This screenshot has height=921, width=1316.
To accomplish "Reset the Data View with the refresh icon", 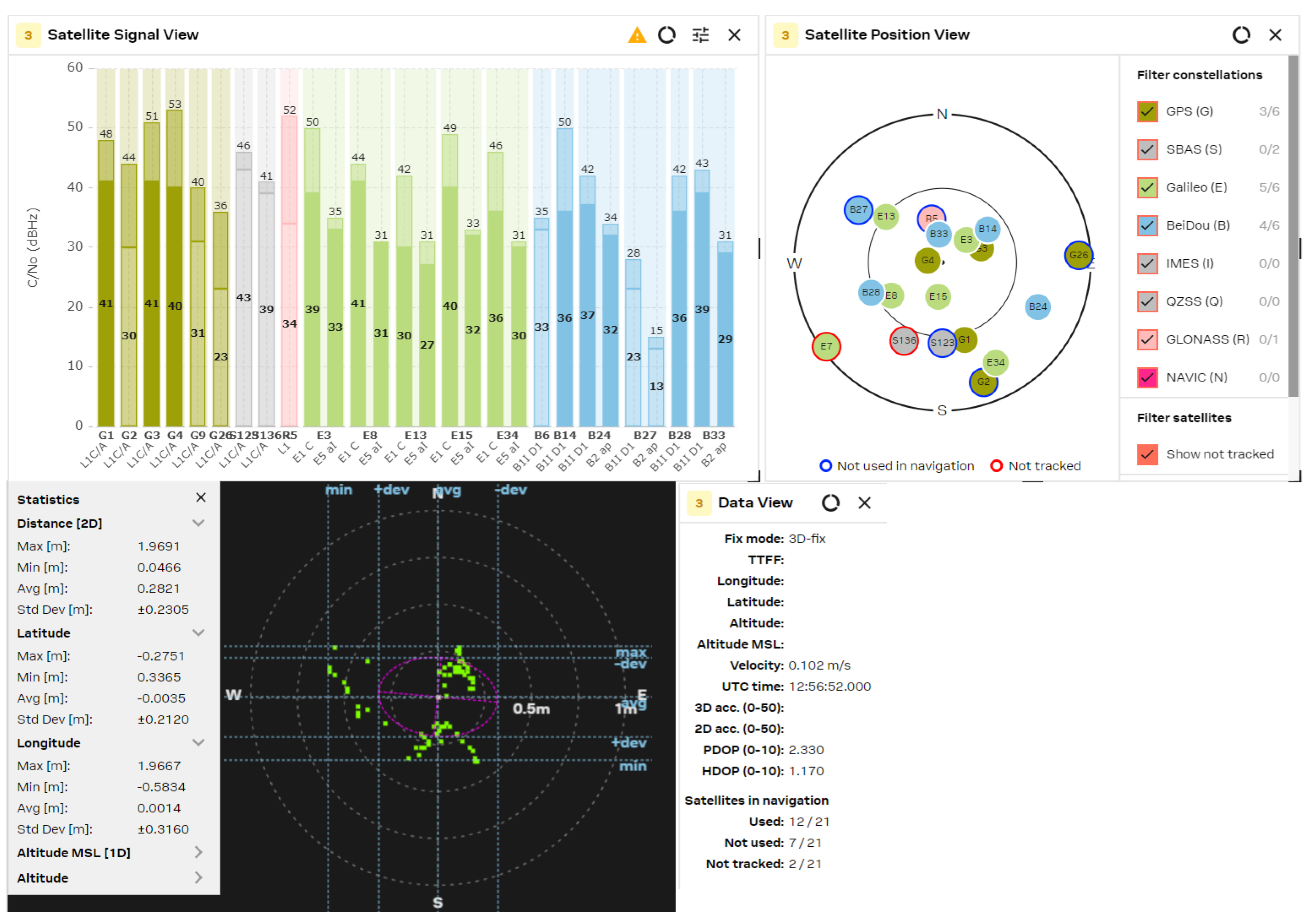I will [830, 503].
